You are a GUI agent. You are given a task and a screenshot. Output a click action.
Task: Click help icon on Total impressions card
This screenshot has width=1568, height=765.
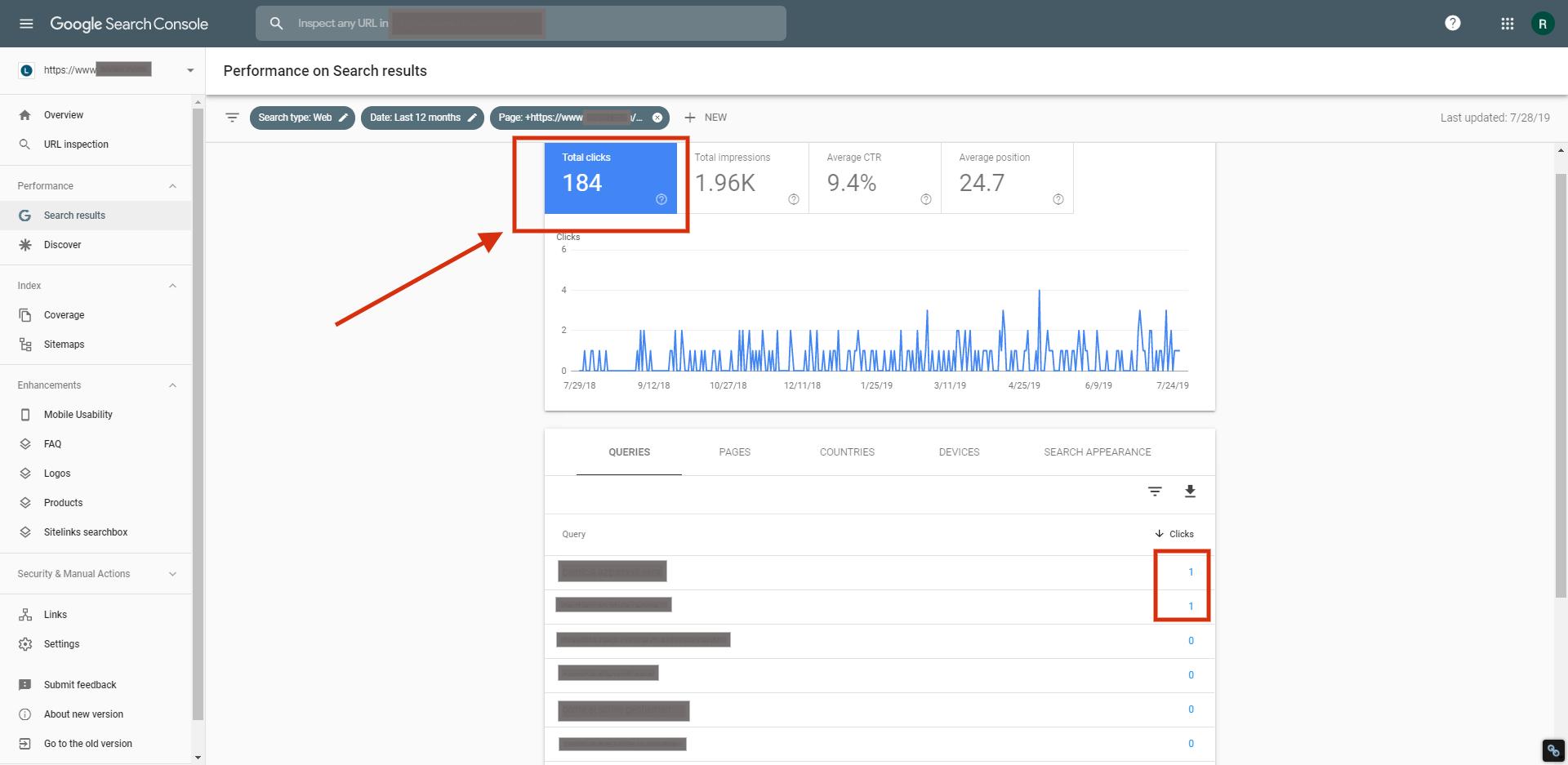[794, 199]
